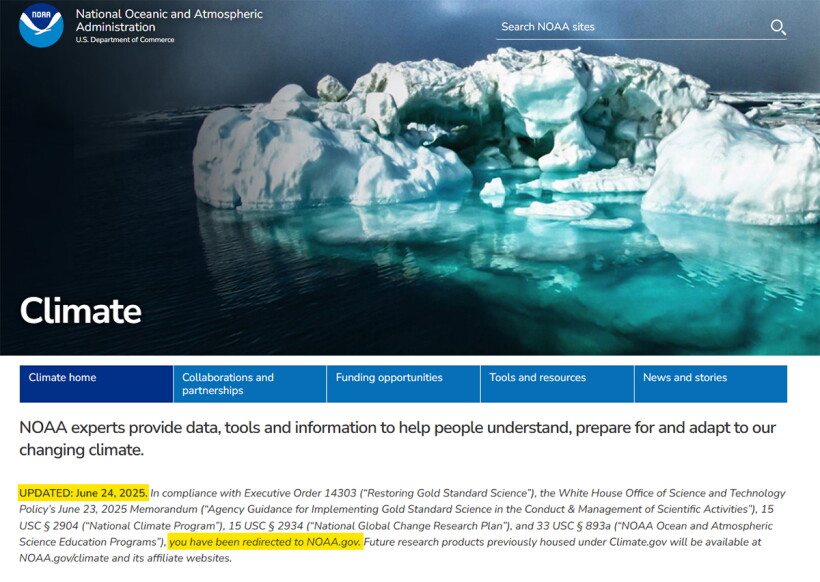The width and height of the screenshot is (820, 582).
Task: Select the Climate home tab
Action: 96,384
